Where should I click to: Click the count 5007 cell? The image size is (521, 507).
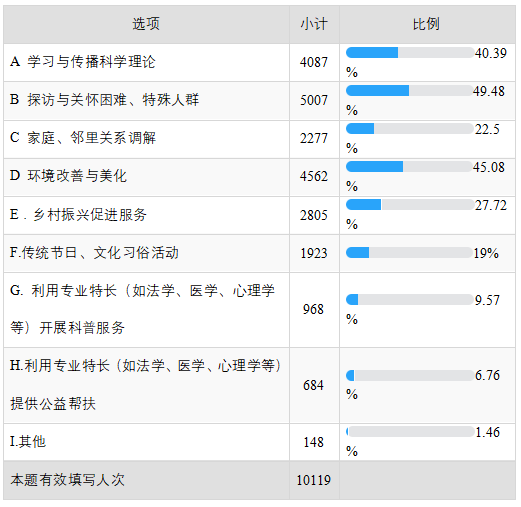pyautogui.click(x=314, y=101)
